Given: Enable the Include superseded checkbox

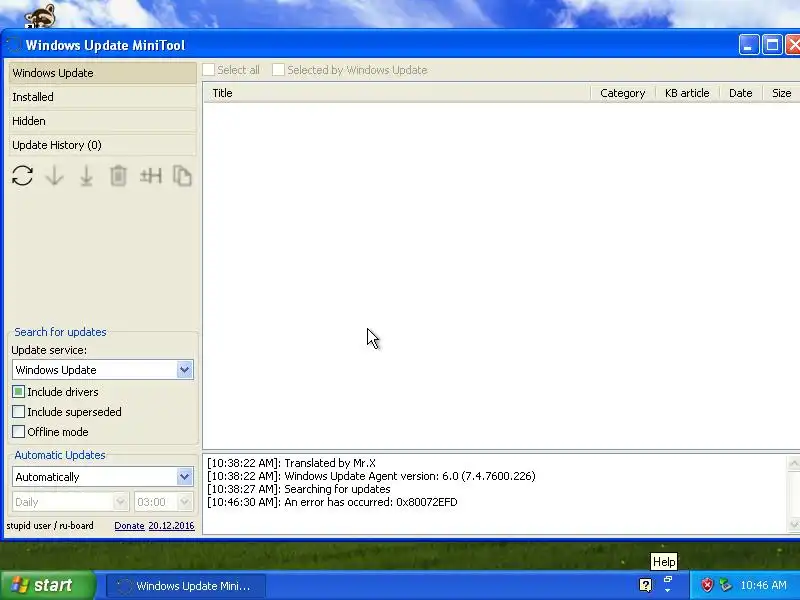Looking at the screenshot, I should 18,412.
